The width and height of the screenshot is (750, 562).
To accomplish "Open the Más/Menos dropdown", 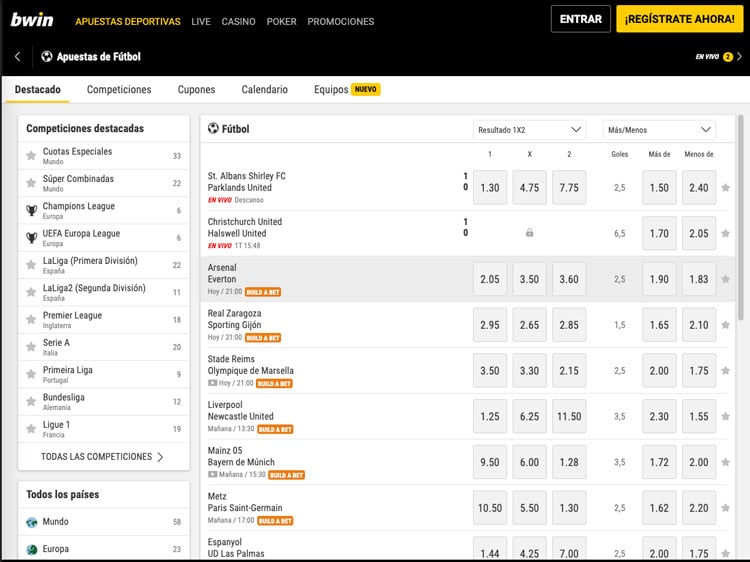I will point(659,130).
